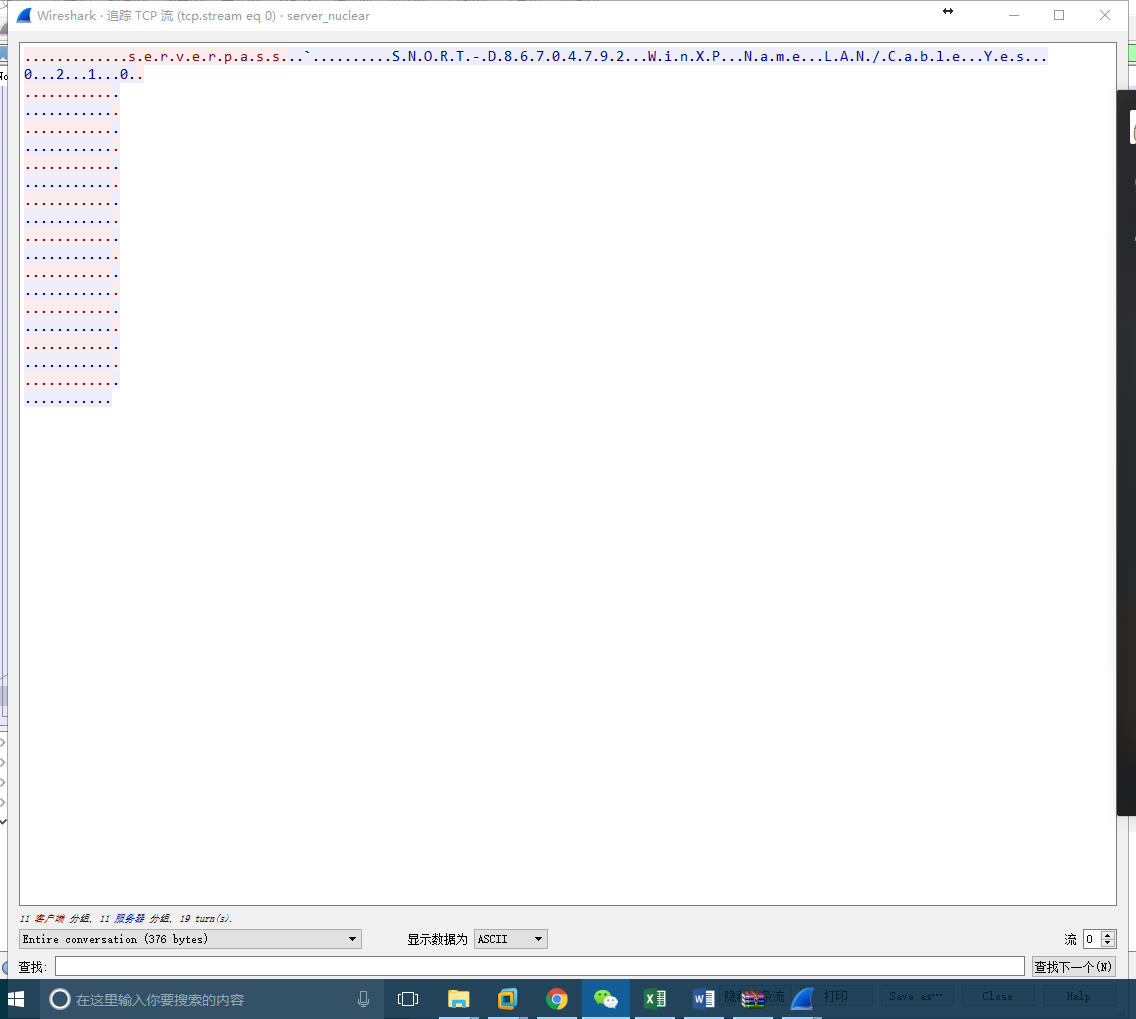Open Microsoft Word from the taskbar

point(703,998)
